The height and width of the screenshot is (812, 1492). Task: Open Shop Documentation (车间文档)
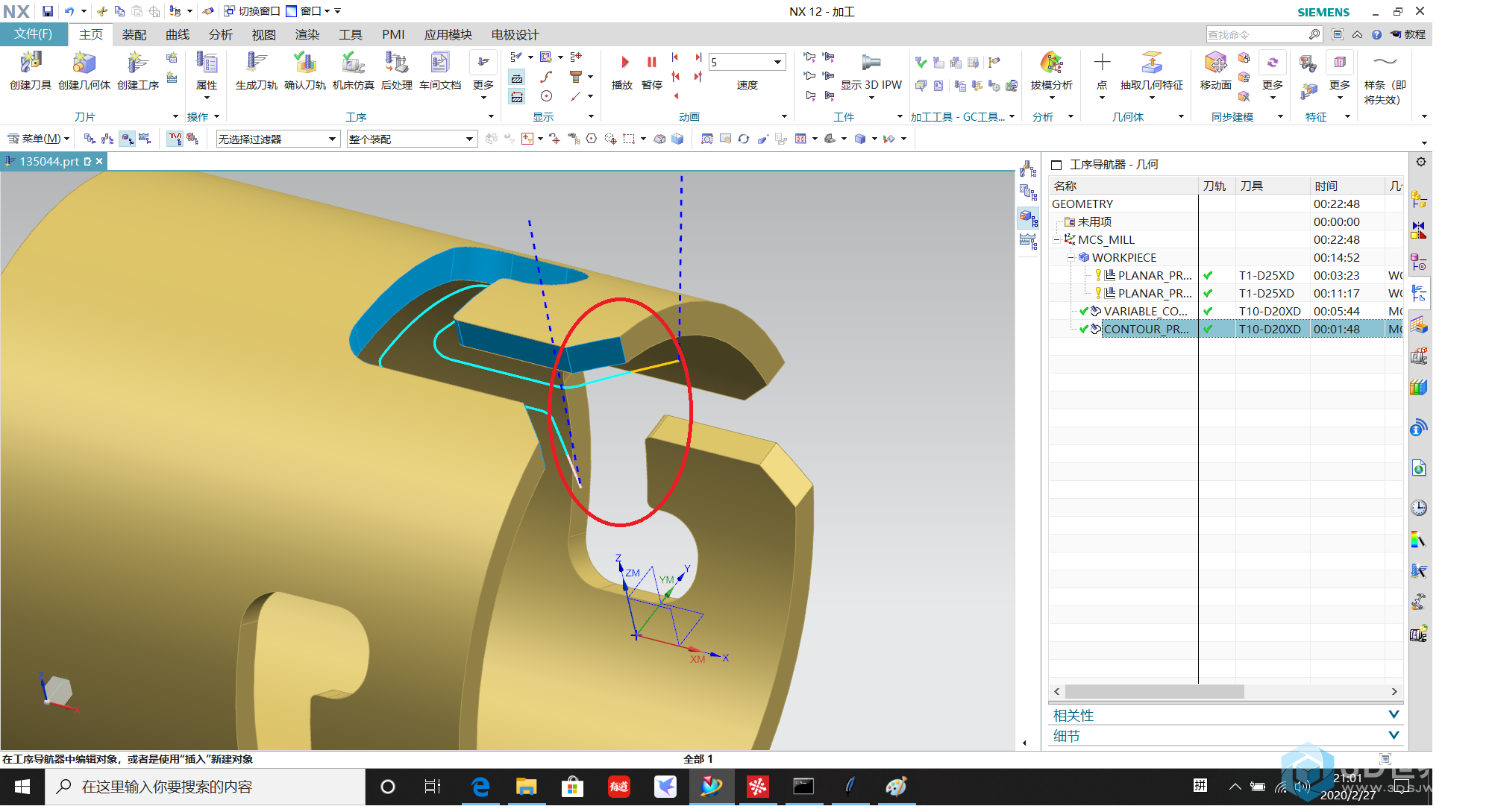click(x=440, y=71)
